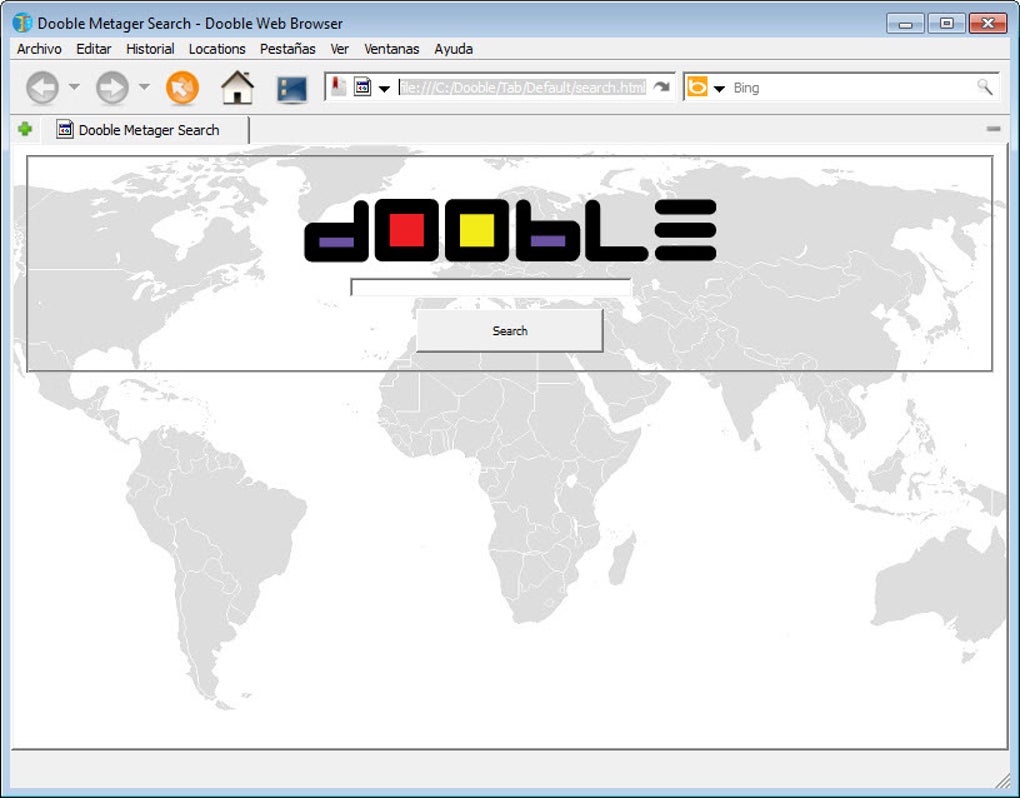Go to the Home page icon

237,87
